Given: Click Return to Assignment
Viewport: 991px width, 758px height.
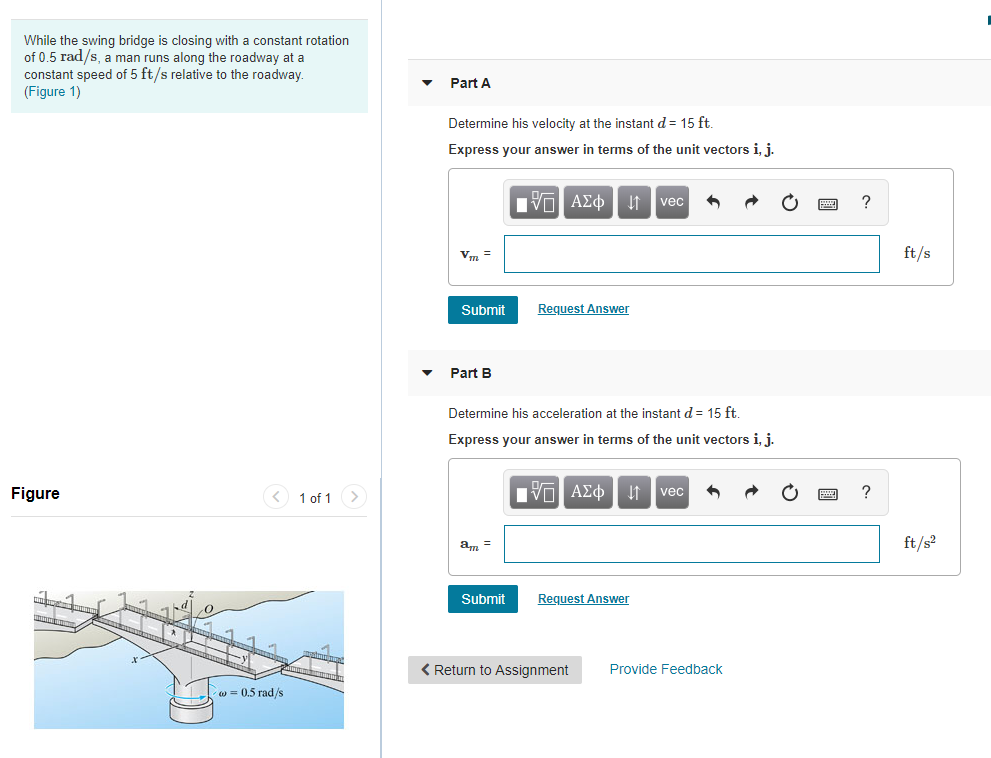Looking at the screenshot, I should tap(494, 669).
